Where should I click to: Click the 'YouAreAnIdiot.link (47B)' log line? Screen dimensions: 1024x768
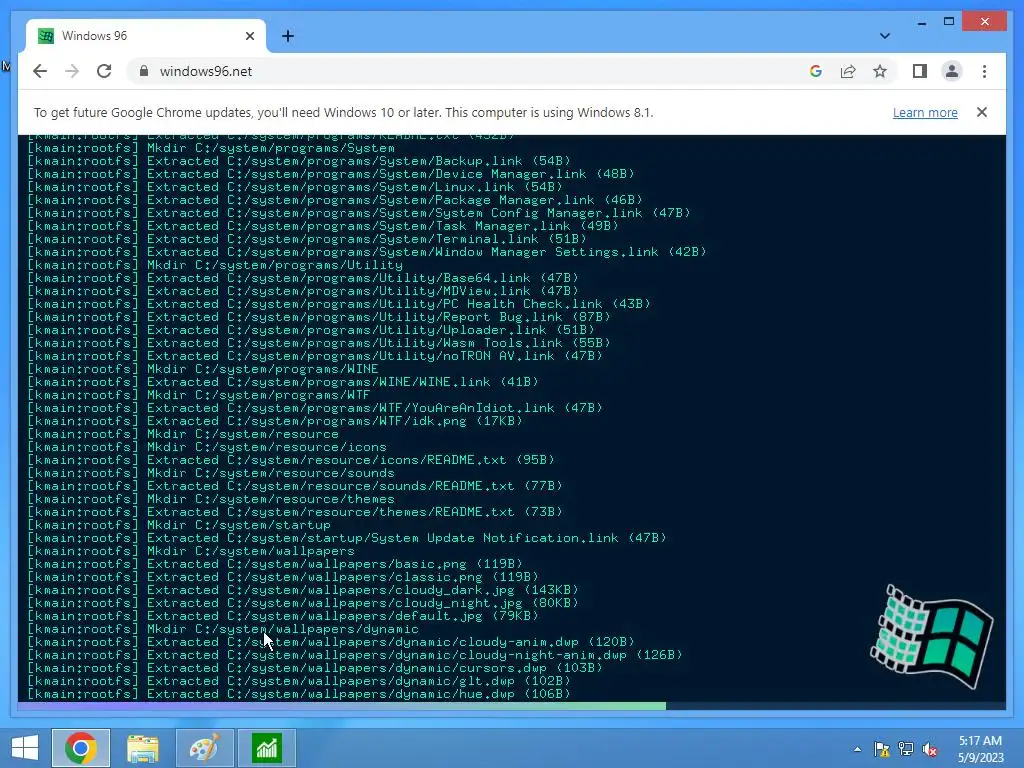pyautogui.click(x=315, y=408)
